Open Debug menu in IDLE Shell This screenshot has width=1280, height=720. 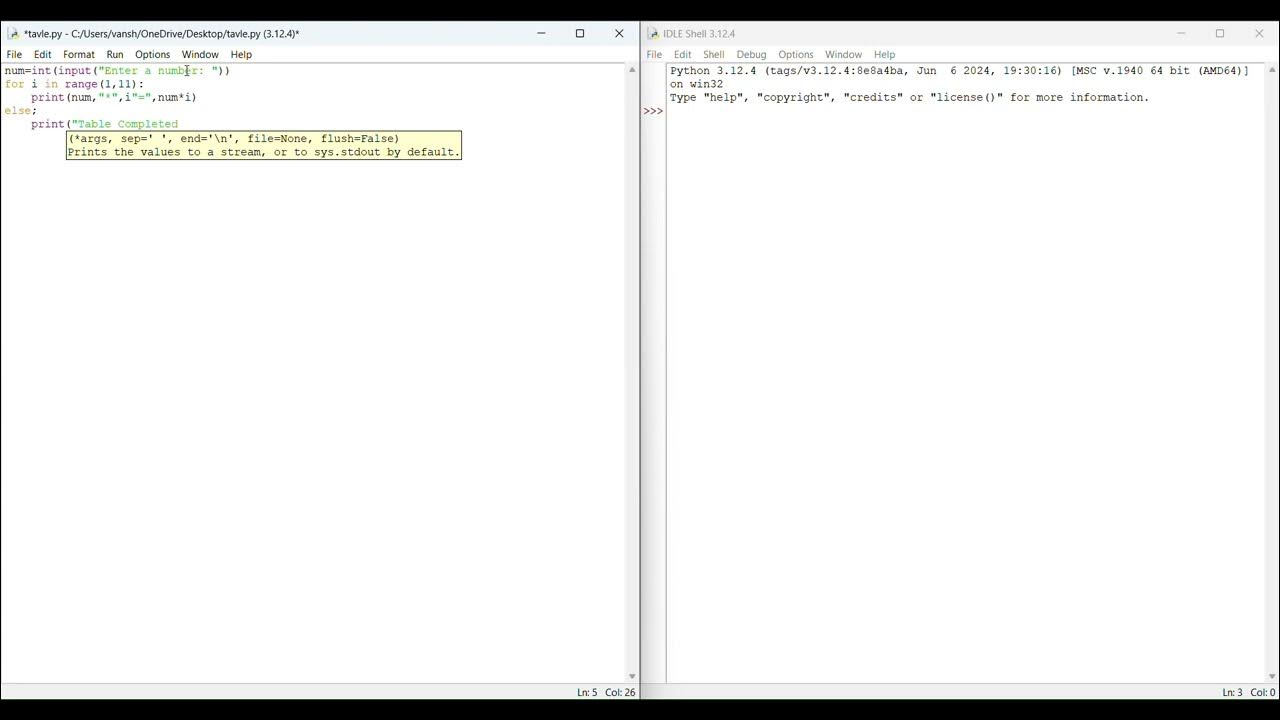751,54
